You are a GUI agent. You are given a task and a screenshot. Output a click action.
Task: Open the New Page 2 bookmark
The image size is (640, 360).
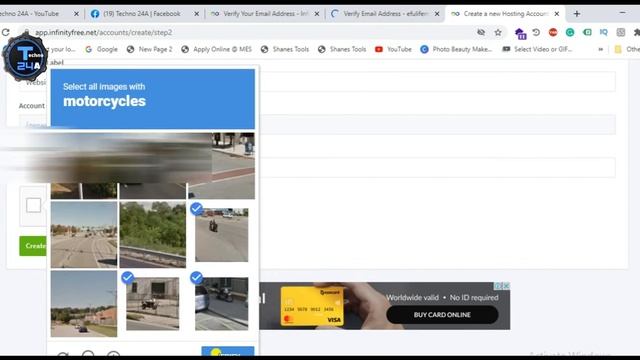coord(149,49)
